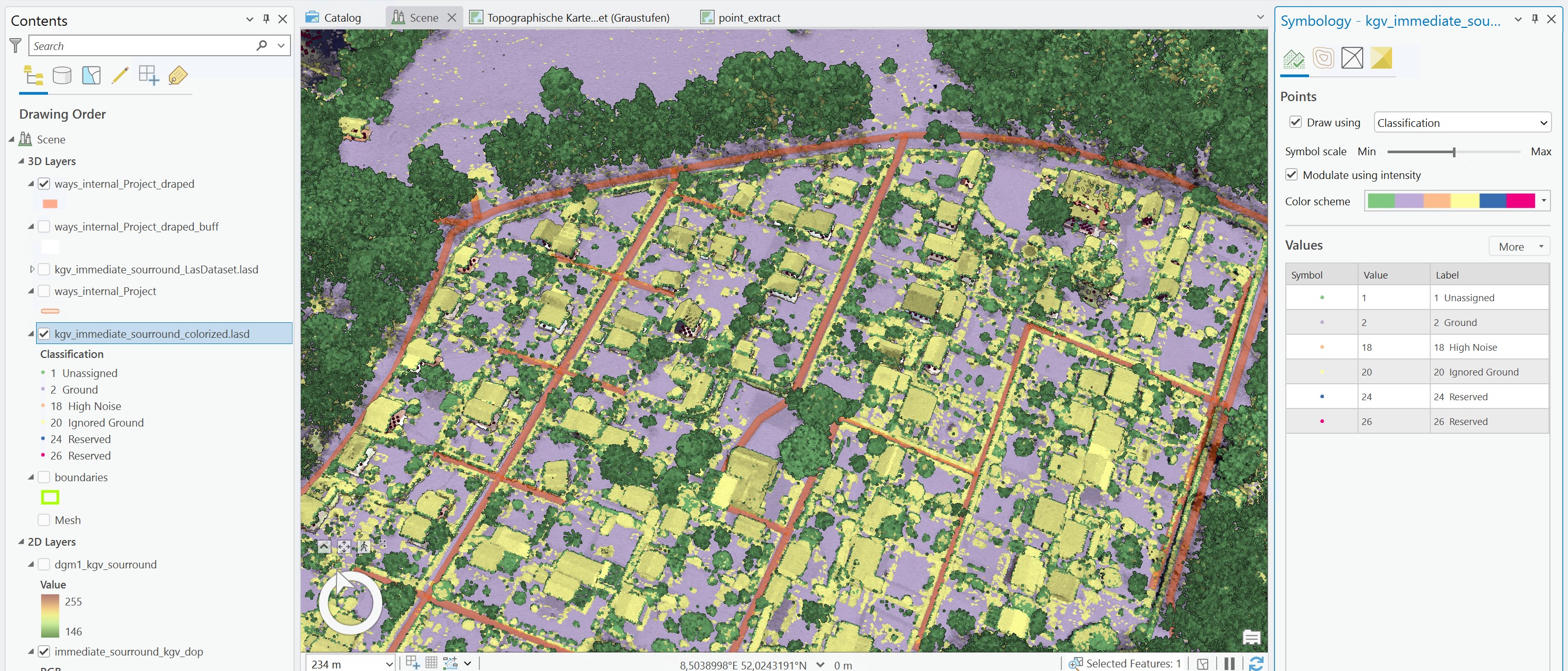
Task: Open the Color scheme dropdown
Action: click(1543, 201)
